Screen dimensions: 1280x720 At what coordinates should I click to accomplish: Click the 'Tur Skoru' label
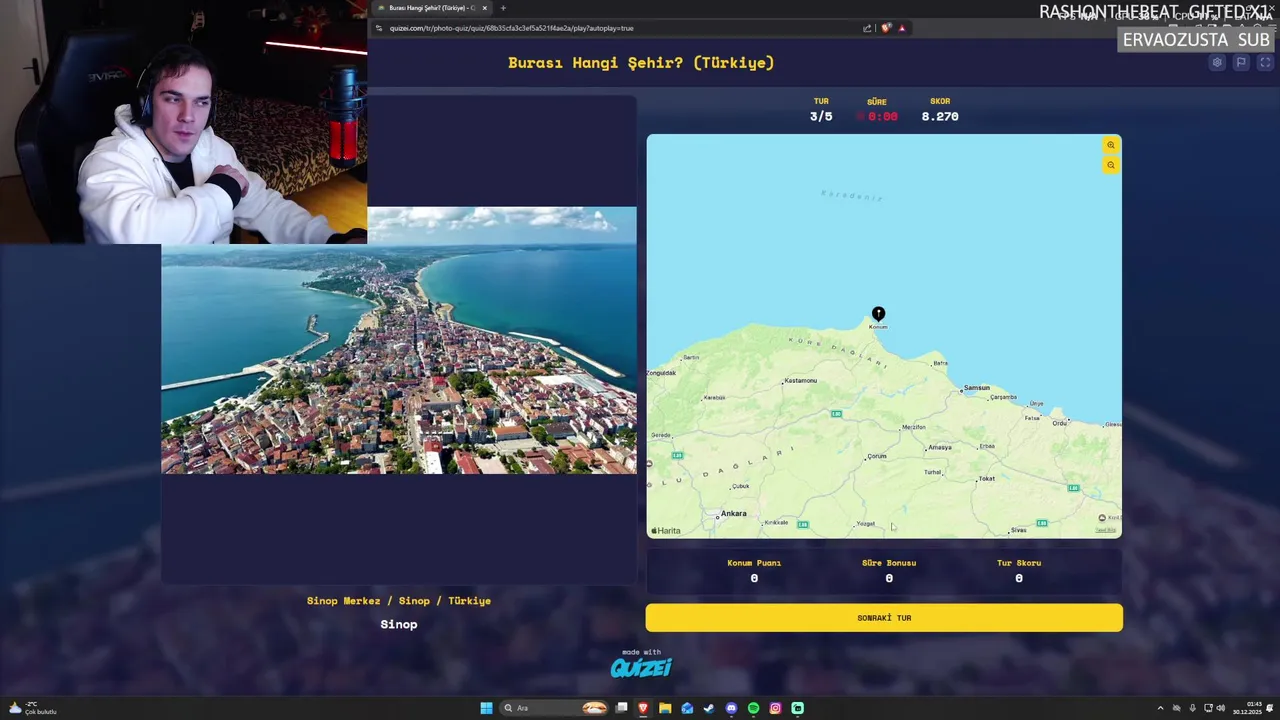point(1019,563)
